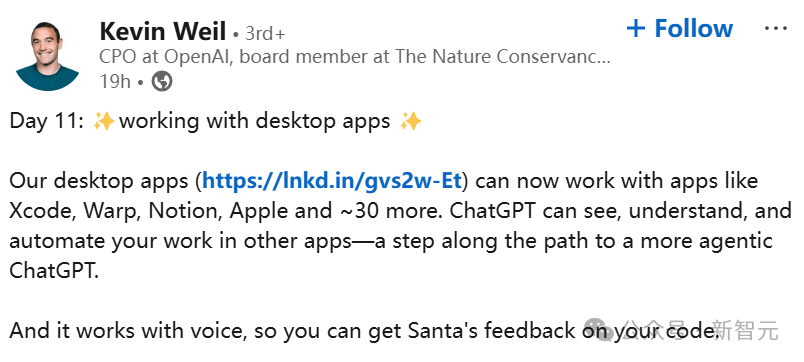Click the 3rd+ connection degree label
The height and width of the screenshot is (362, 804).
click(x=265, y=34)
